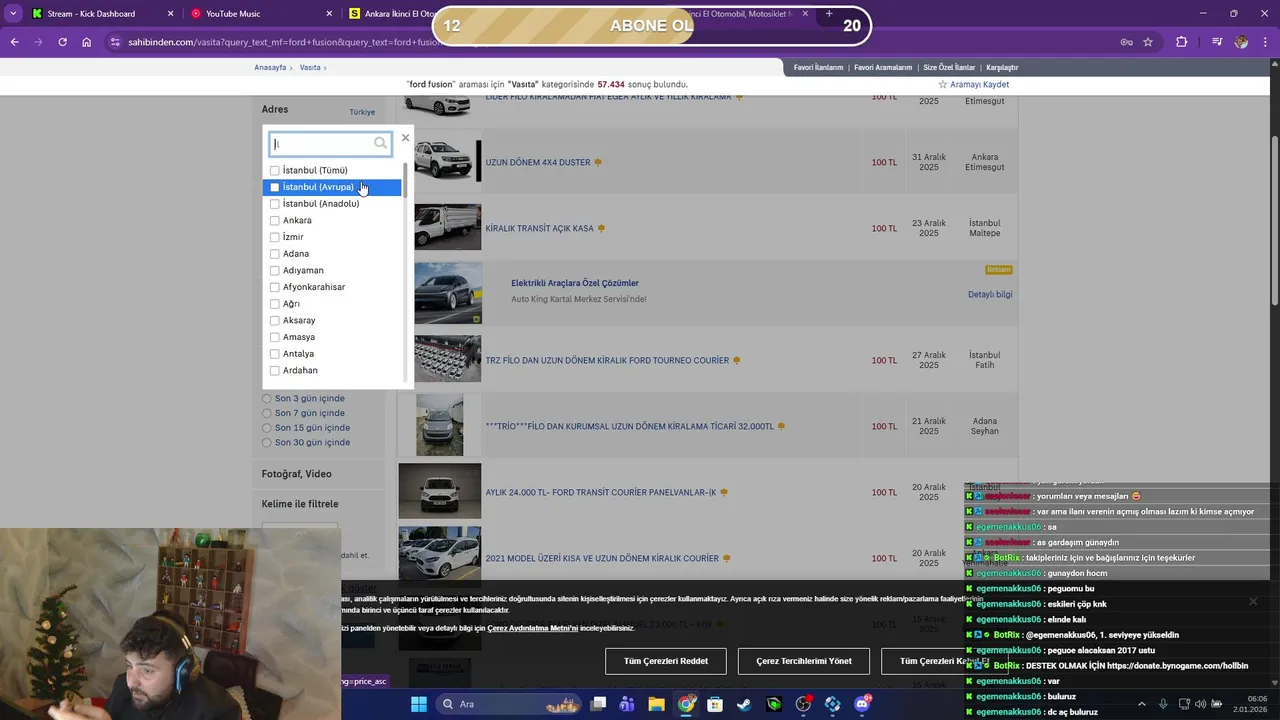The image size is (1280, 720).
Task: Click Detaylı bilgi on the ad
Action: click(990, 294)
